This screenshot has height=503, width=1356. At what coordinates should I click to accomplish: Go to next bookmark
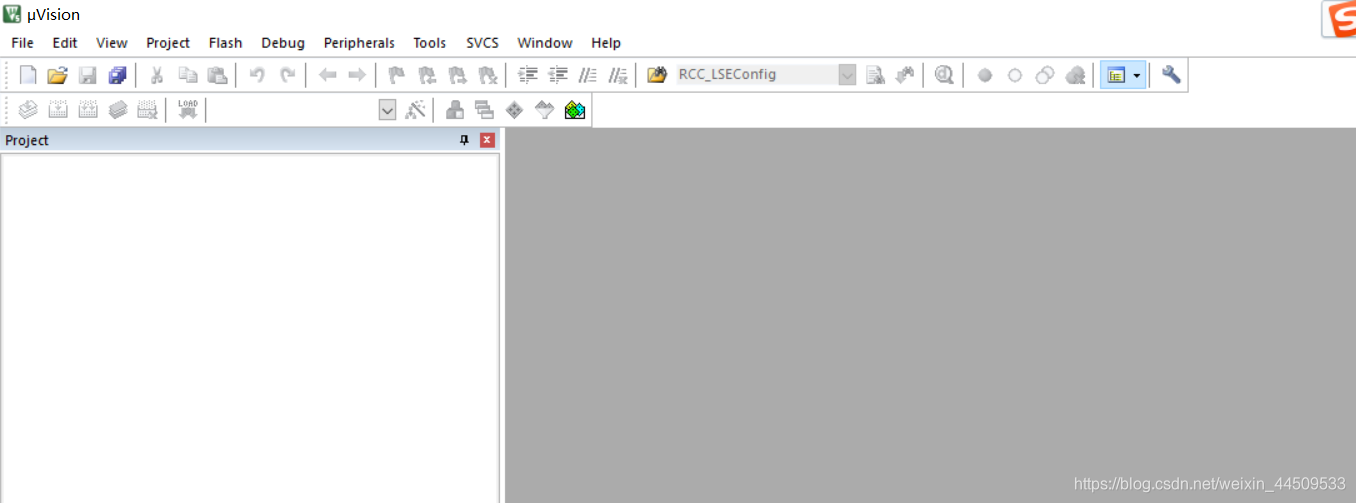457,75
